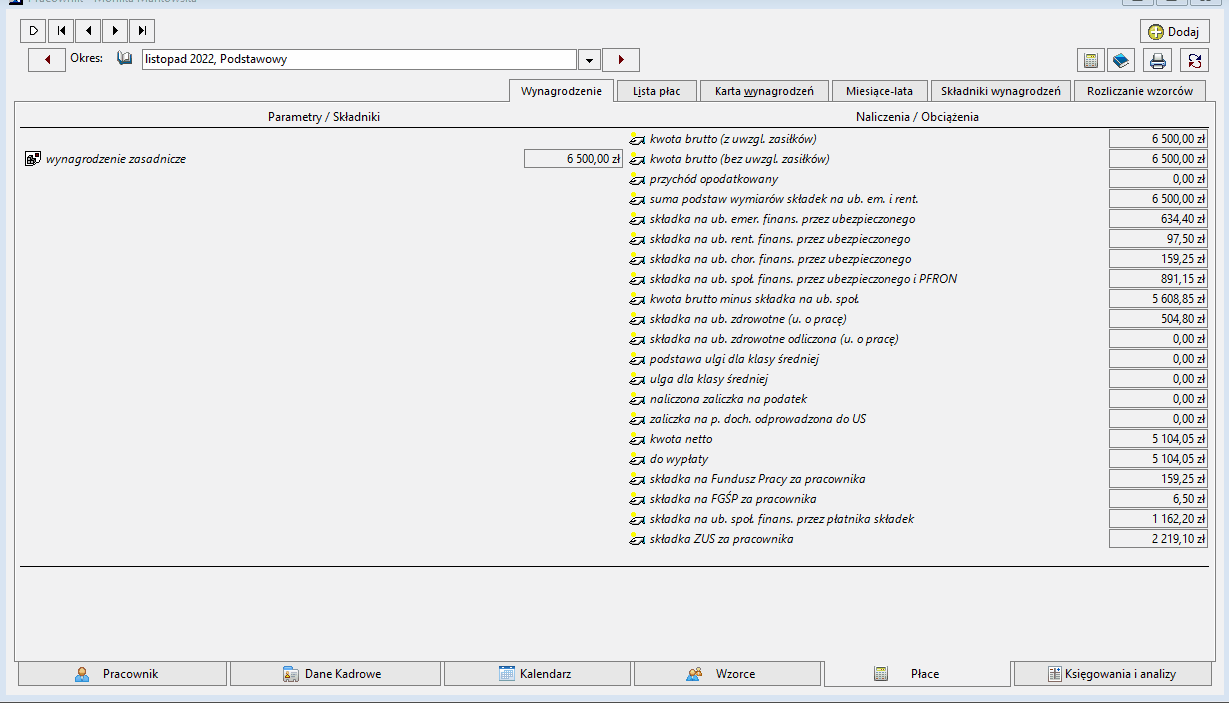Click icon beside podstawa ulgi dla klasy średniej
The width and height of the screenshot is (1229, 709).
coord(637,358)
